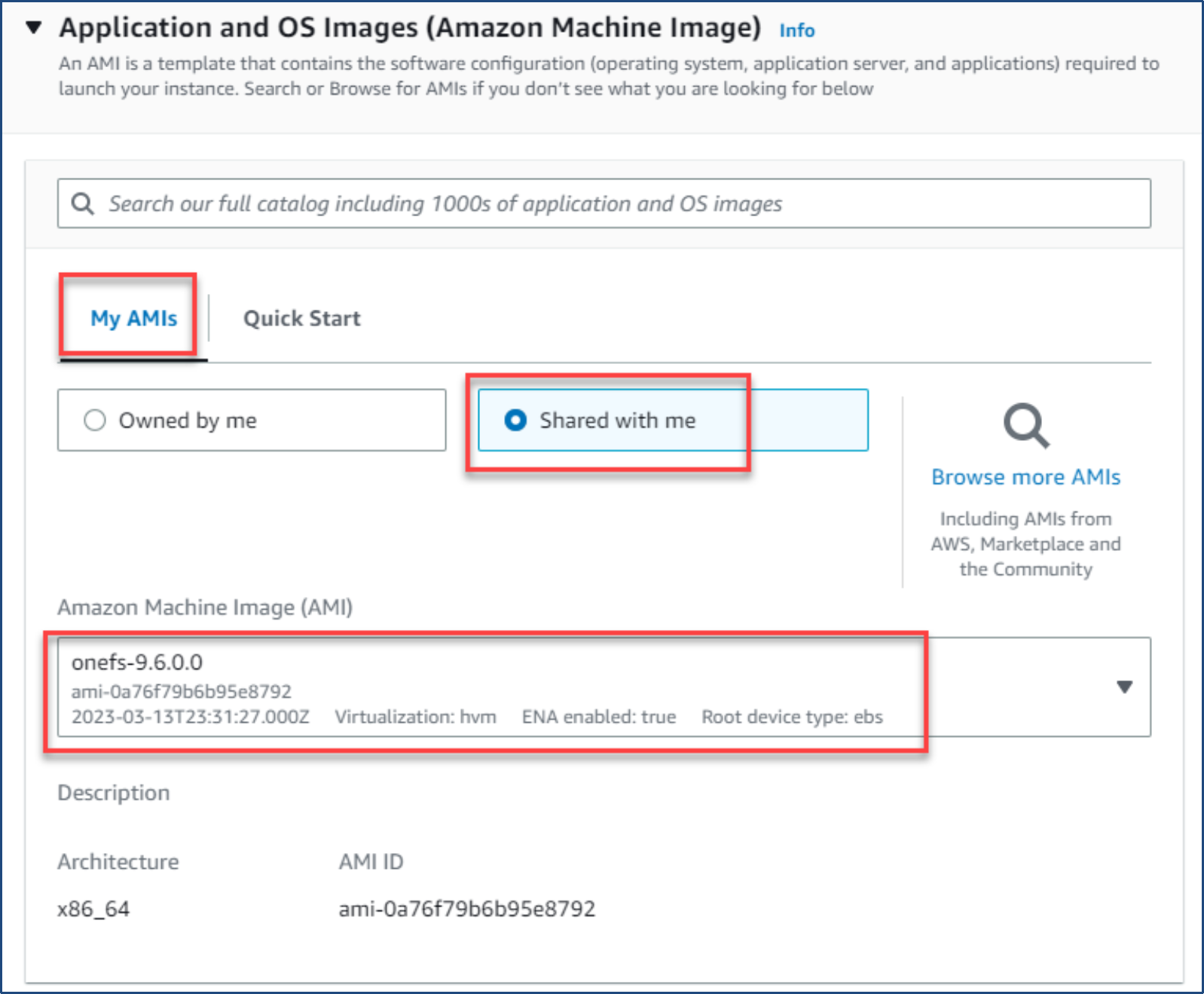
Task: Click the x86_64 architecture value
Action: (x=93, y=909)
